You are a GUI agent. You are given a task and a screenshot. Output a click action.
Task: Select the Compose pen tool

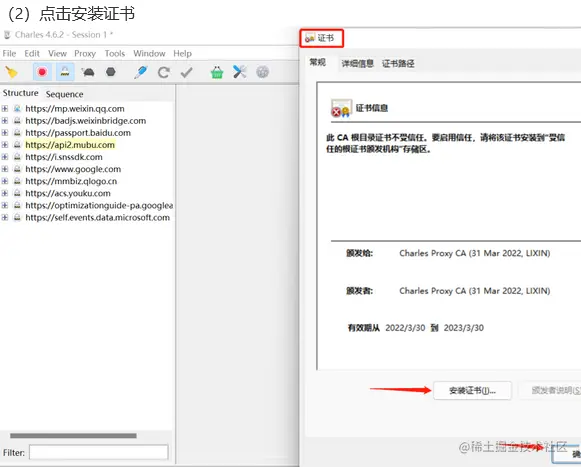[141, 72]
